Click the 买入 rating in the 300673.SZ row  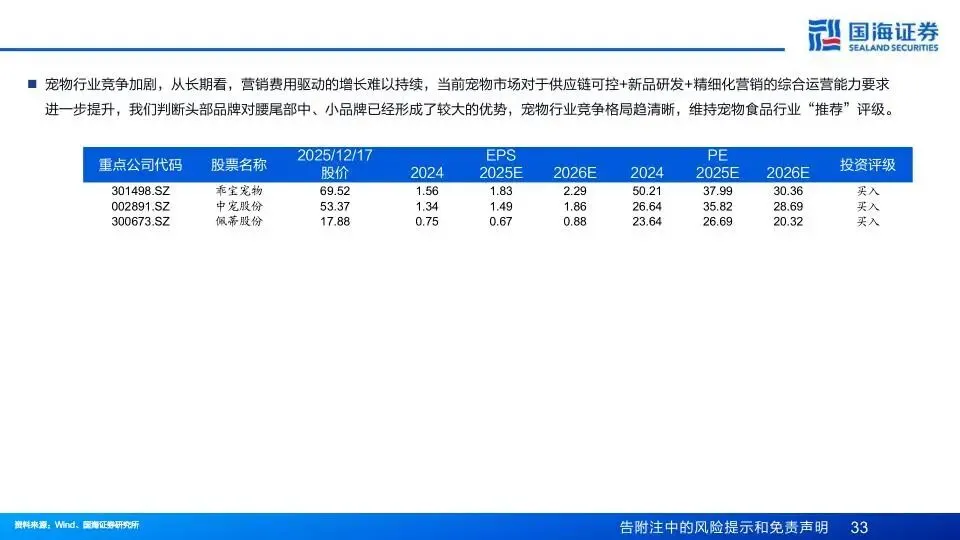click(868, 222)
